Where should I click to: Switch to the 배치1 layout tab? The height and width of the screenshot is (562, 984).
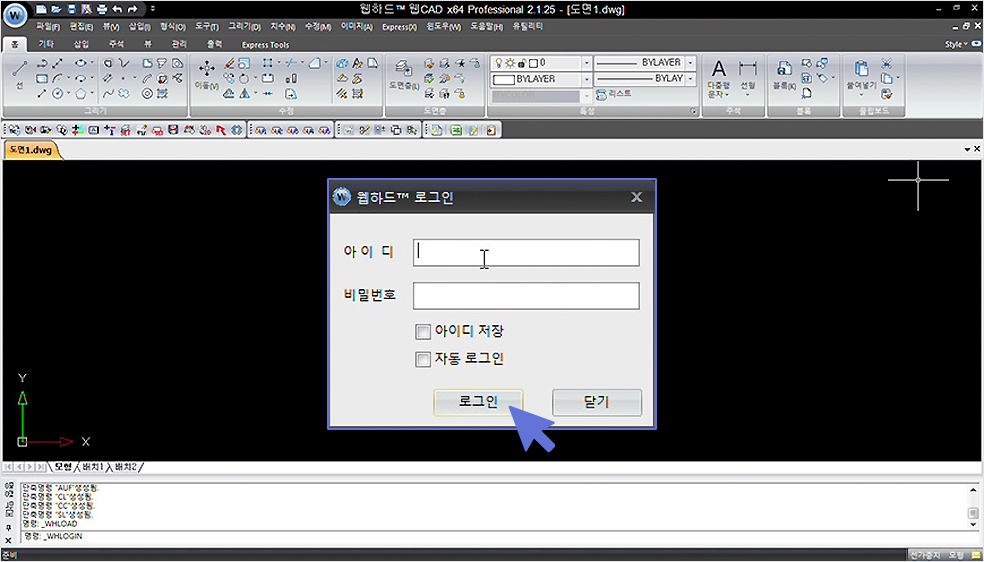(x=93, y=467)
